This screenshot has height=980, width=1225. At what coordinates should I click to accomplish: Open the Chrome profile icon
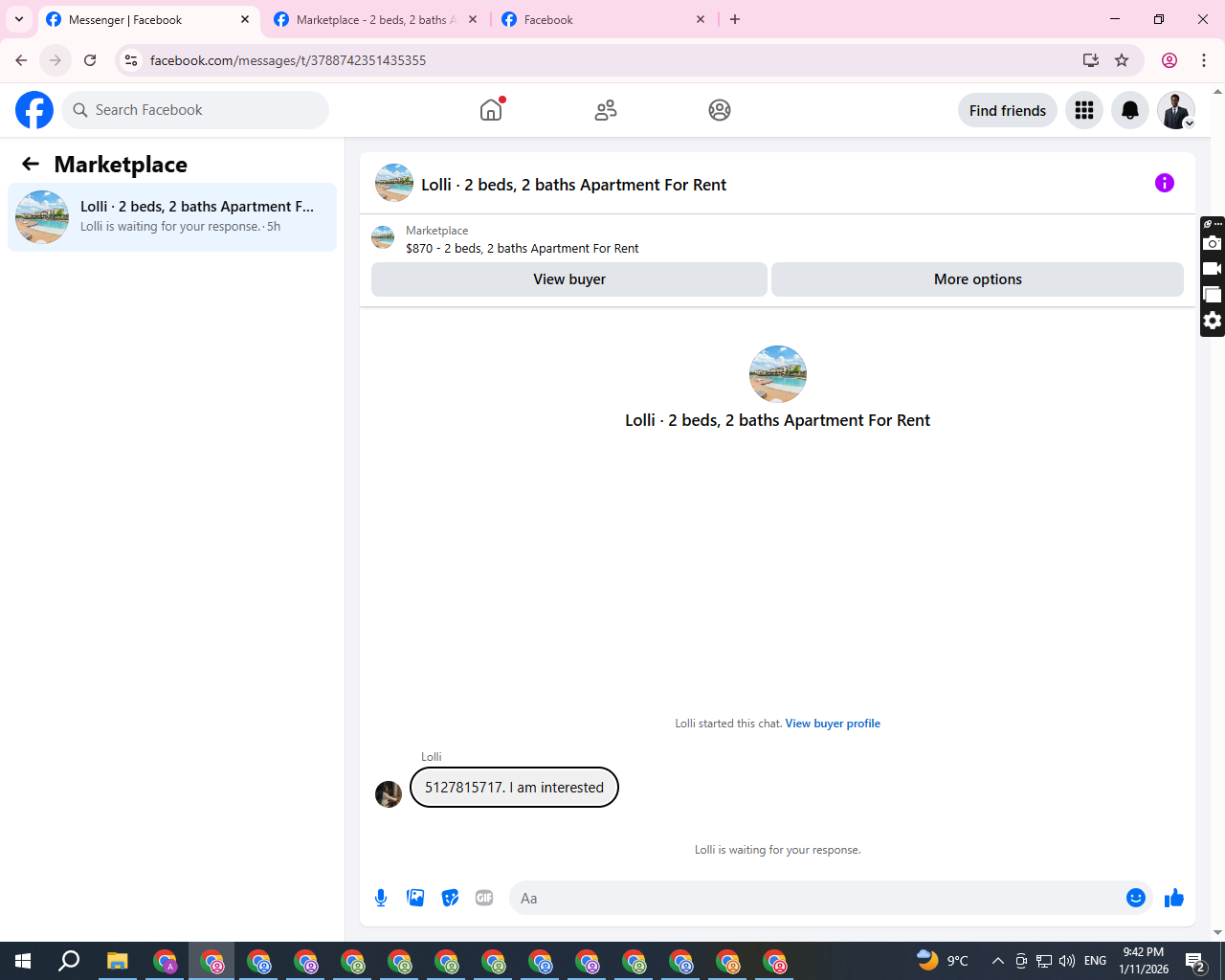point(1169,60)
